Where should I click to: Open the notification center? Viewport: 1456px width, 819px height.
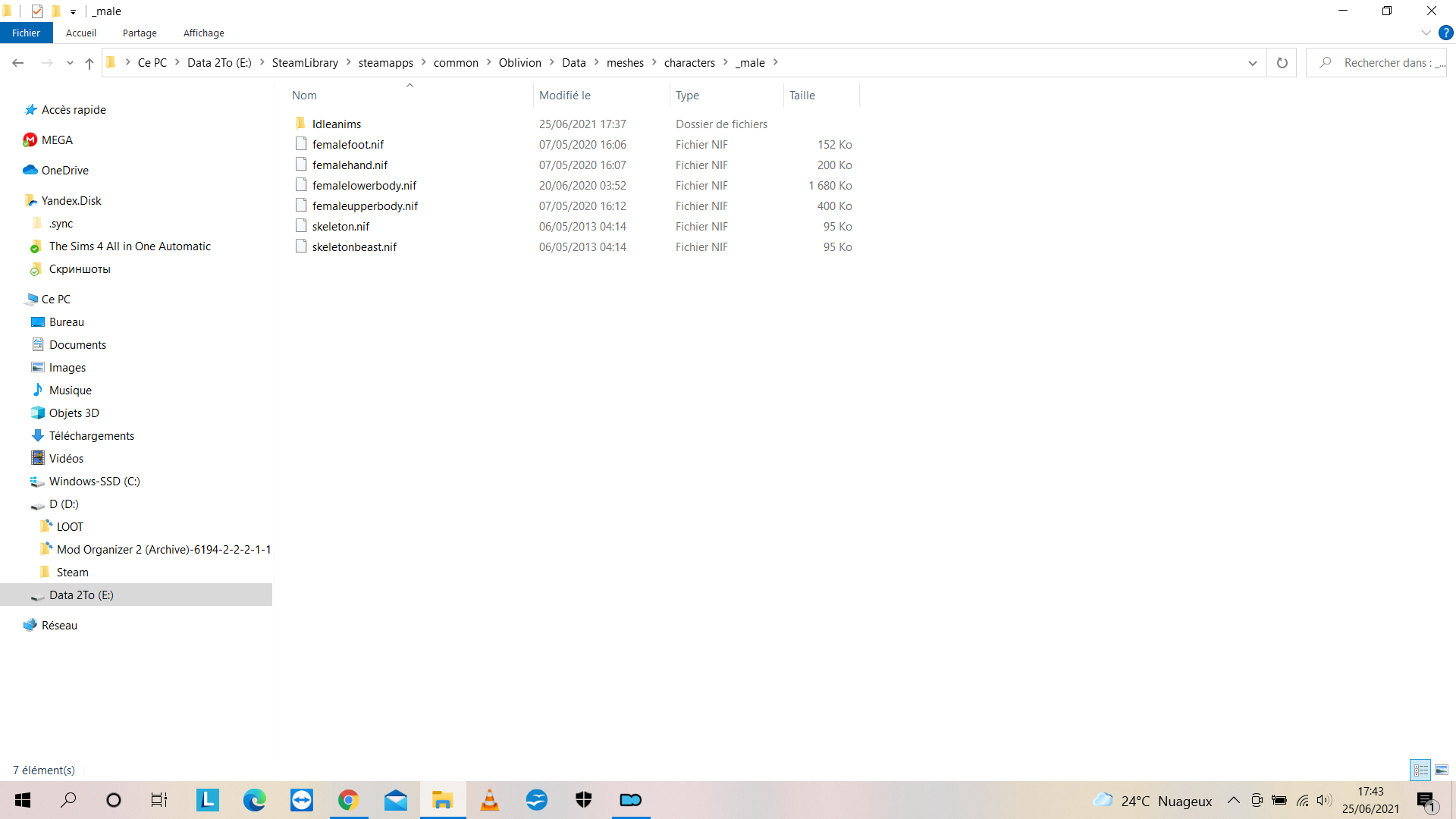point(1426,801)
